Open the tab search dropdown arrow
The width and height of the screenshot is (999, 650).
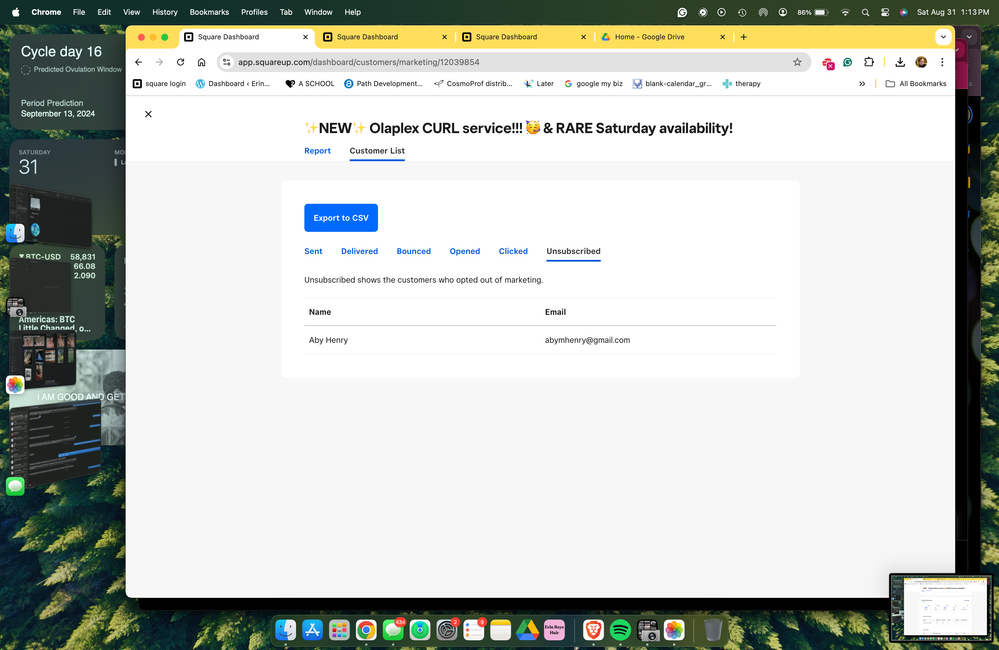point(942,37)
